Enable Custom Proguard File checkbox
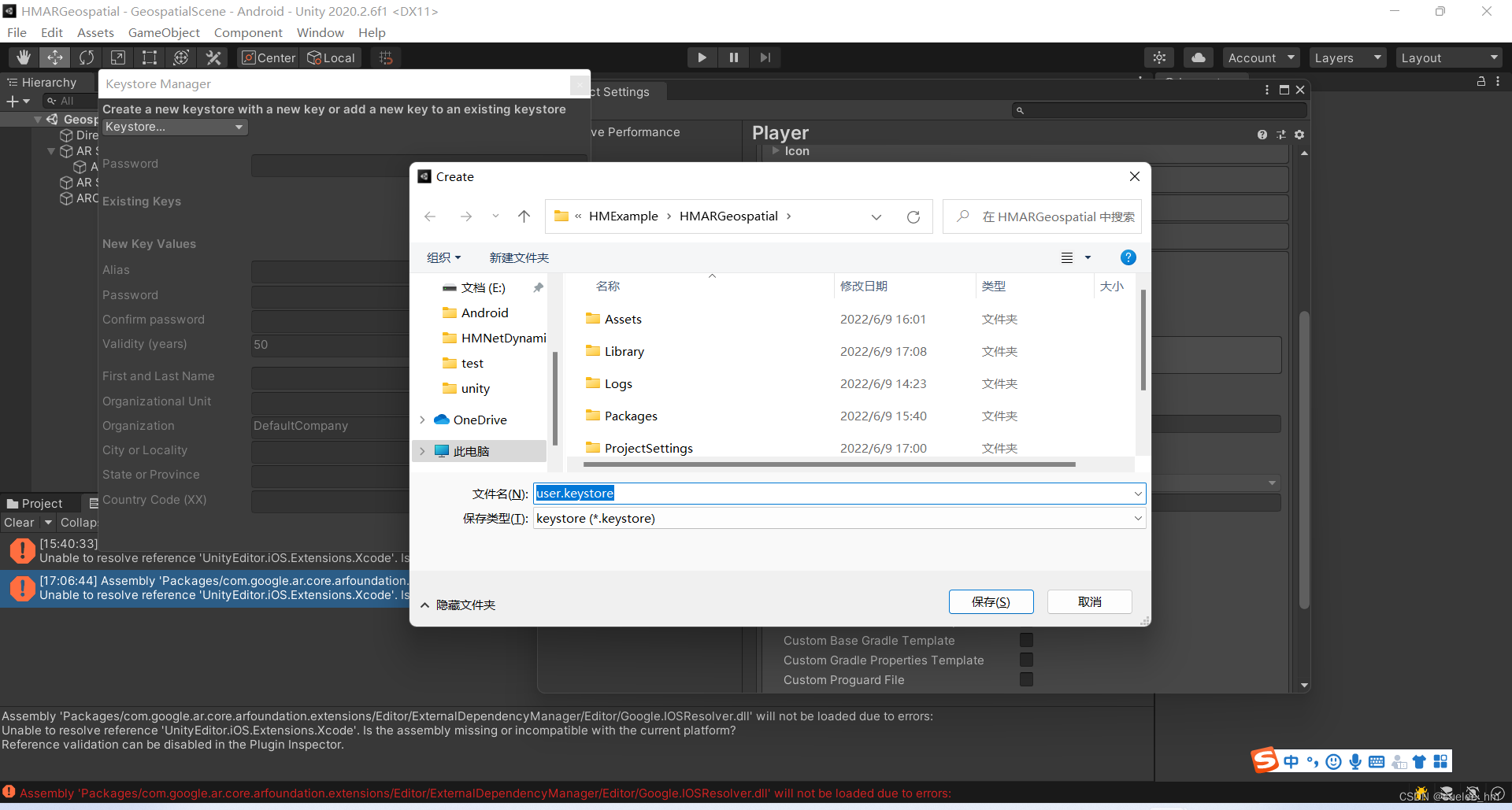Image resolution: width=1512 pixels, height=810 pixels. point(1026,679)
